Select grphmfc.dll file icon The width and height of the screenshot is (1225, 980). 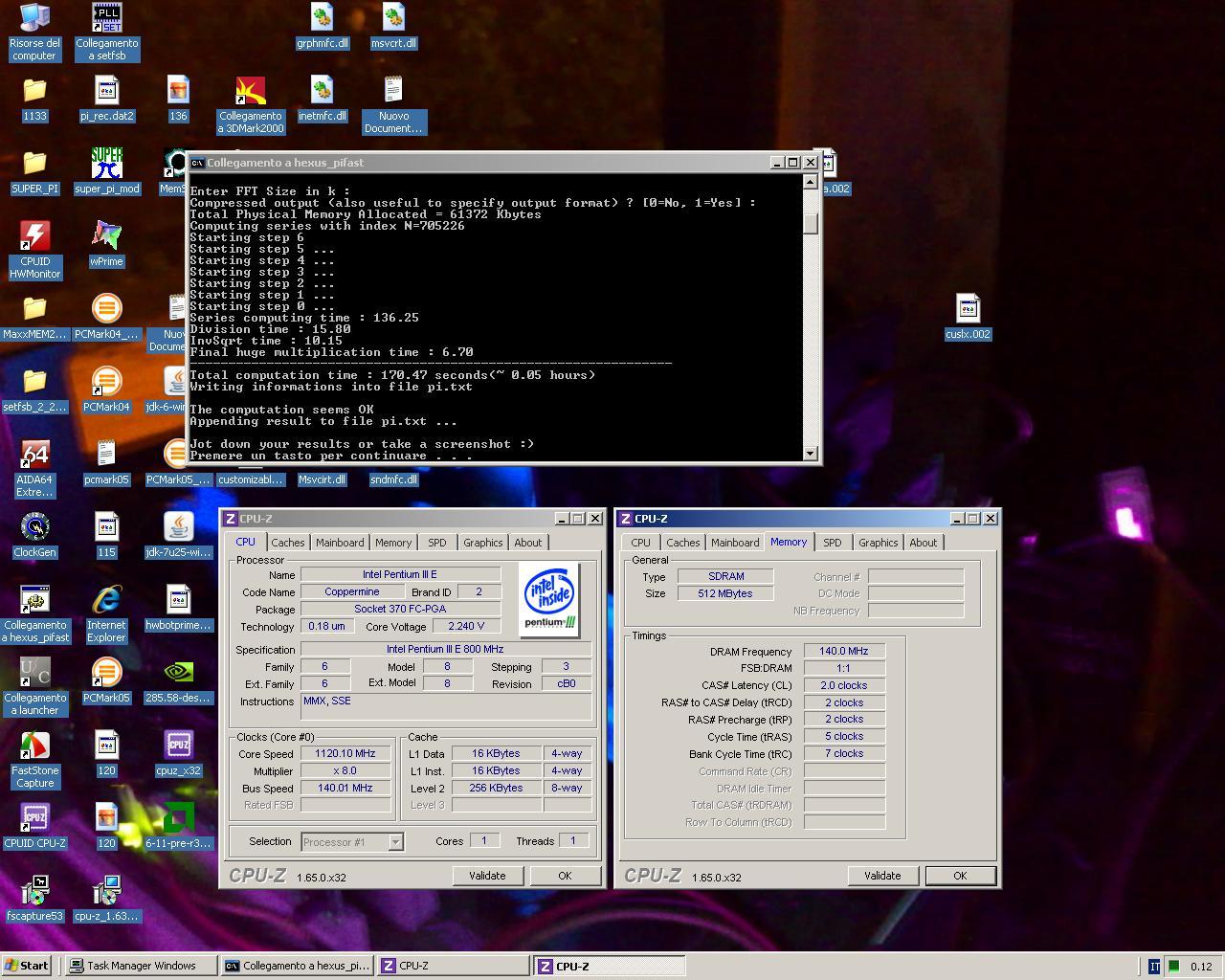[x=322, y=26]
